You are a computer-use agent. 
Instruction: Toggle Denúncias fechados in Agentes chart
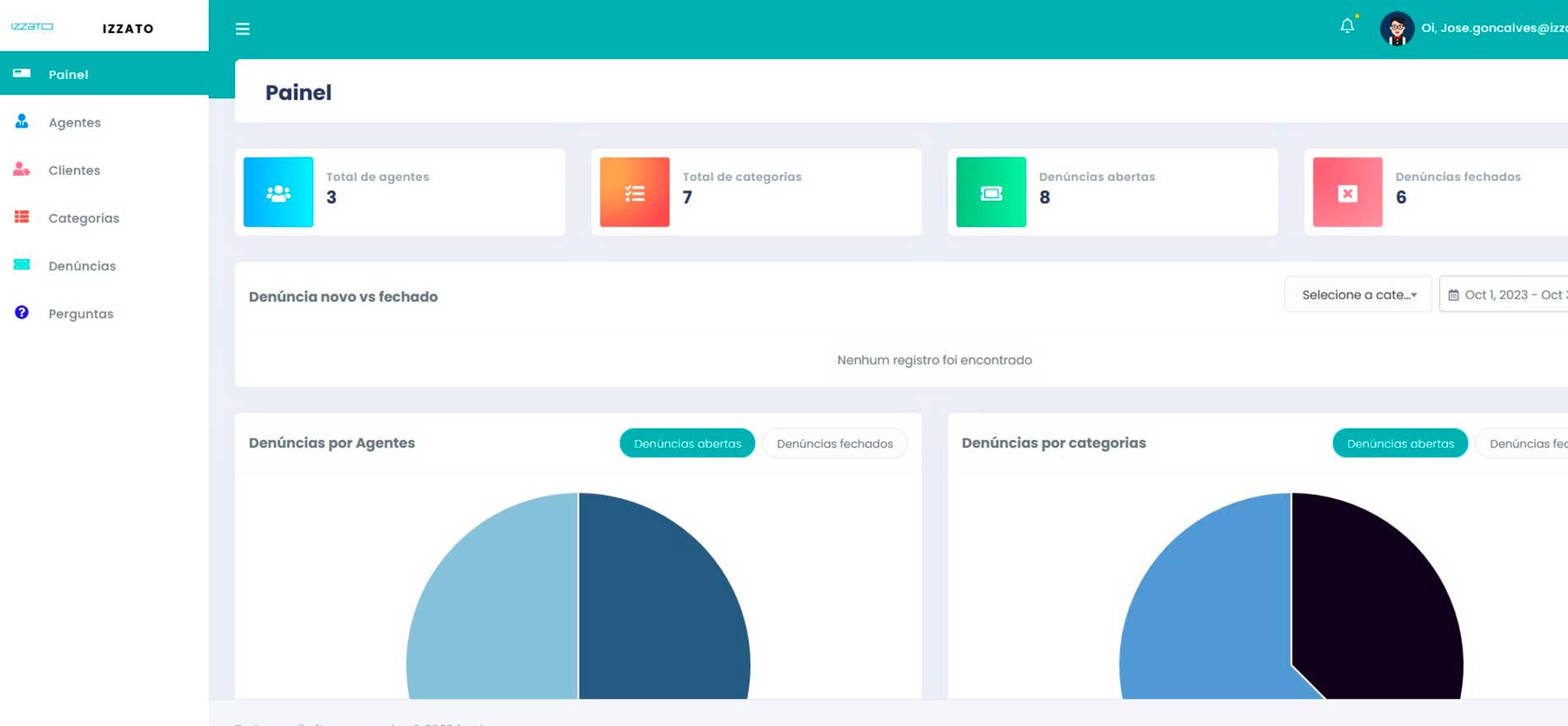click(x=834, y=443)
